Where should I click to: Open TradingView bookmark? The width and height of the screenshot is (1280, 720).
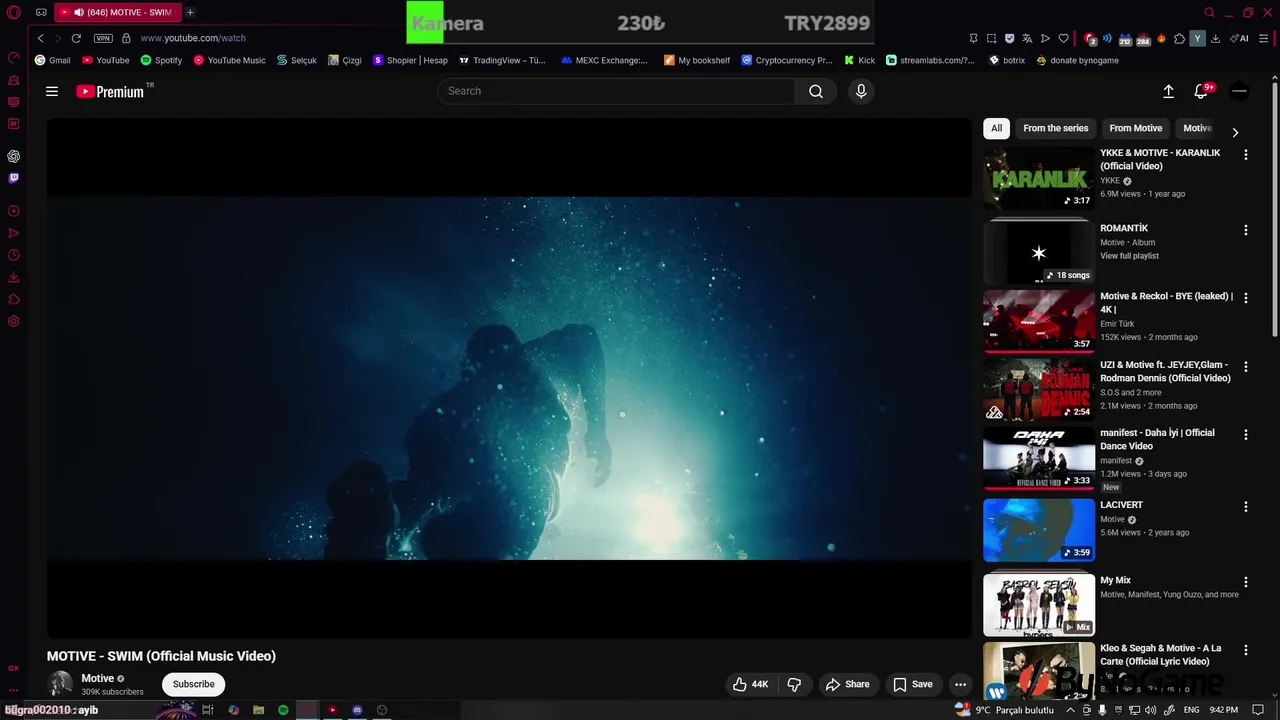coord(502,60)
